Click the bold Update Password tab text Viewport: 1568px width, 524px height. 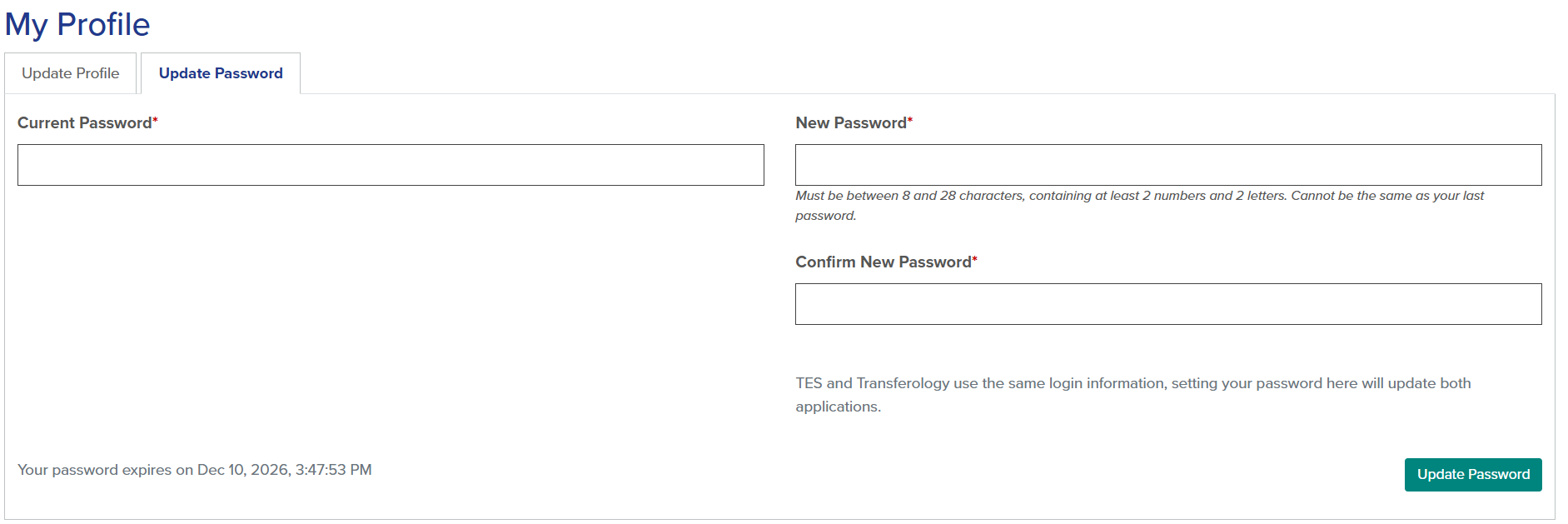pyautogui.click(x=219, y=73)
